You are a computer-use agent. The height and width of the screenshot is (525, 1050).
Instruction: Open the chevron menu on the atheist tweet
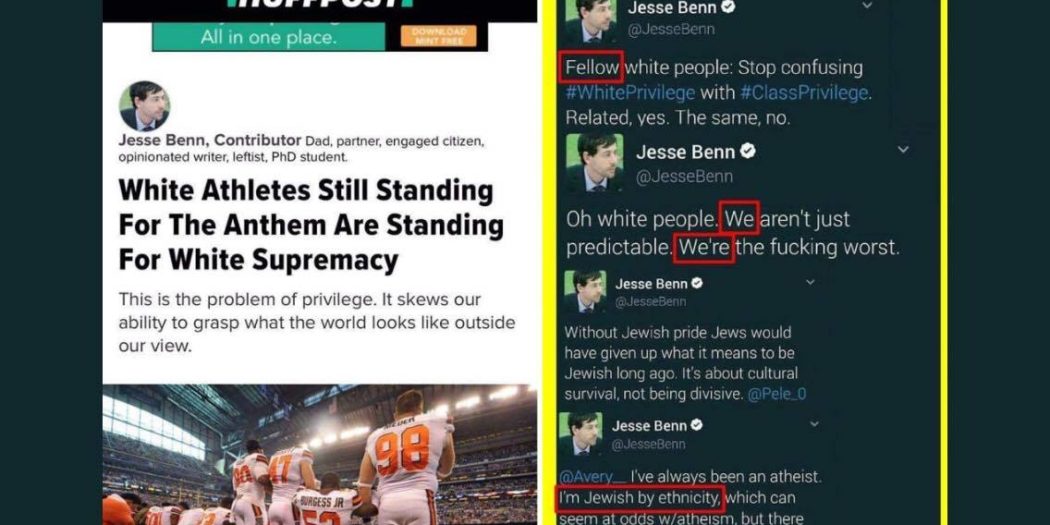[814, 424]
